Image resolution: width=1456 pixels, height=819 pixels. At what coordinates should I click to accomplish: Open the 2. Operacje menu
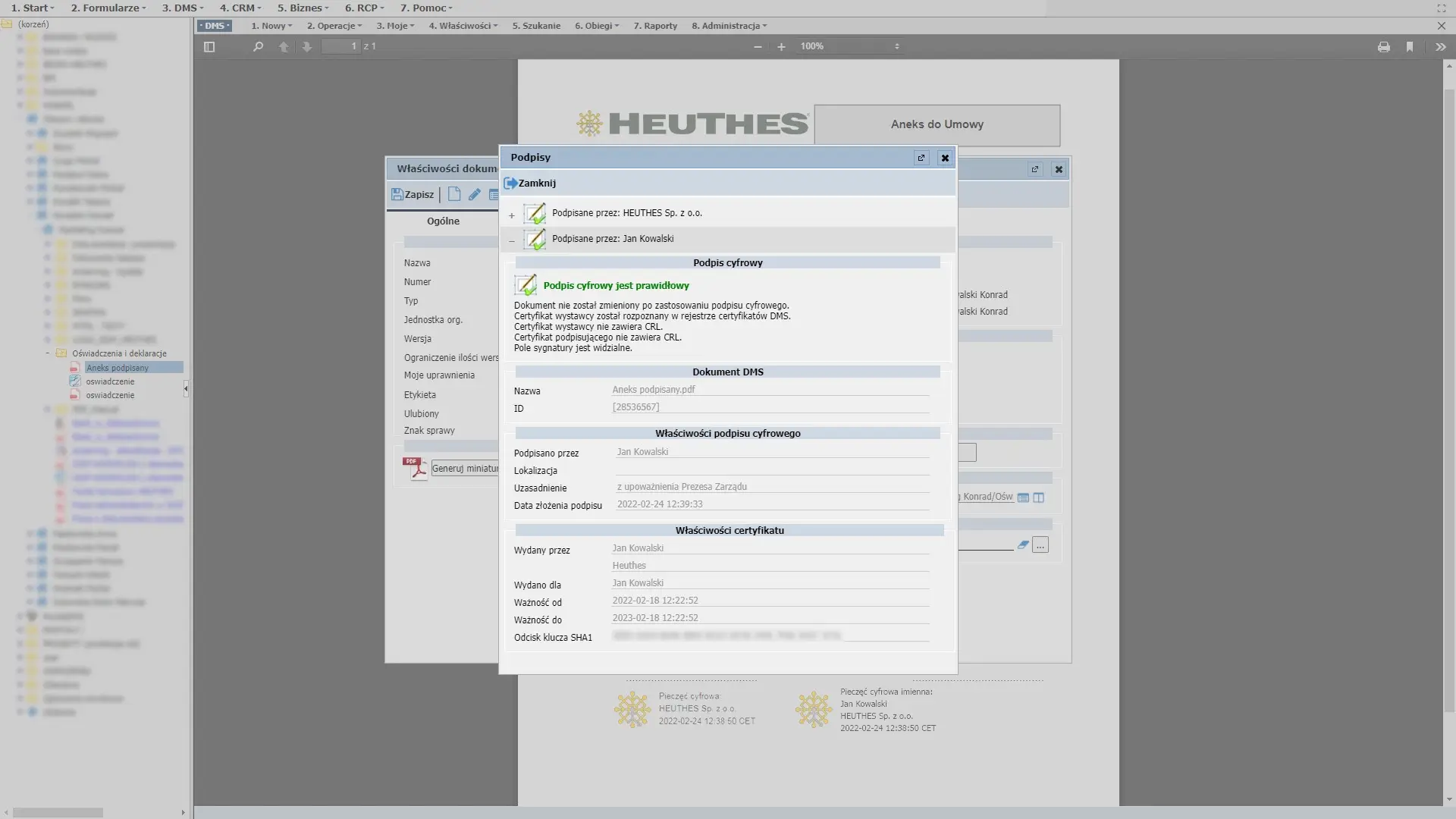(334, 26)
